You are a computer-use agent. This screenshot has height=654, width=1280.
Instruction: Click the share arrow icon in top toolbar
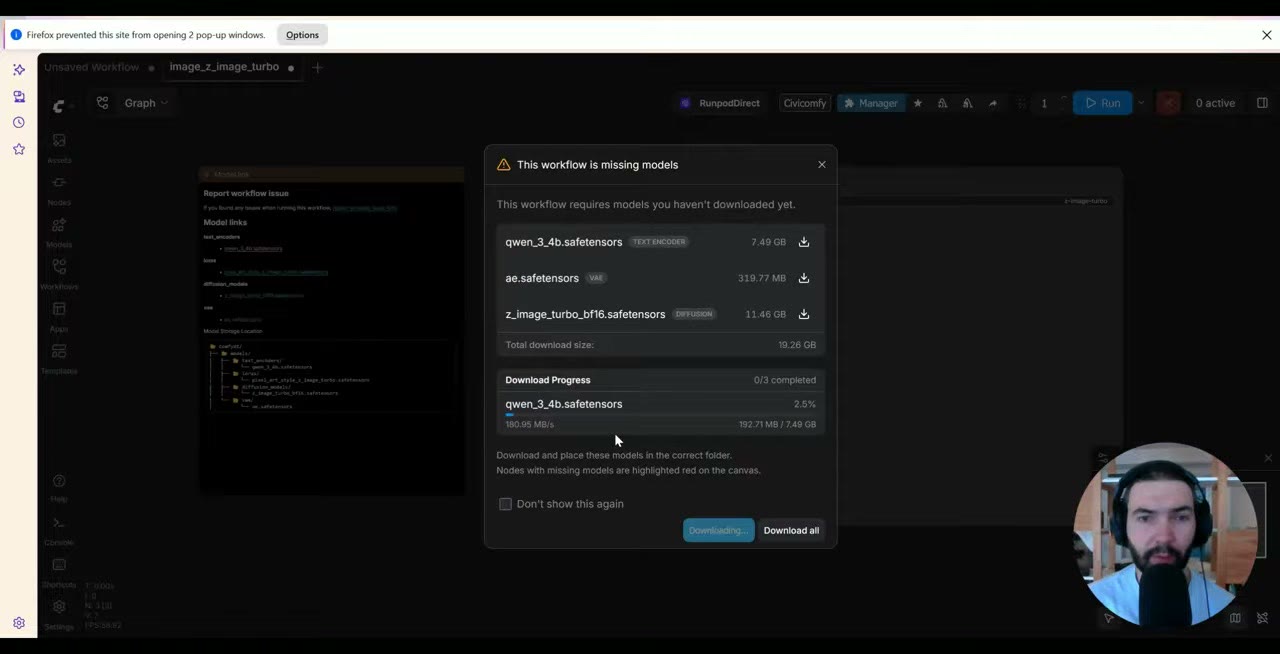(992, 103)
